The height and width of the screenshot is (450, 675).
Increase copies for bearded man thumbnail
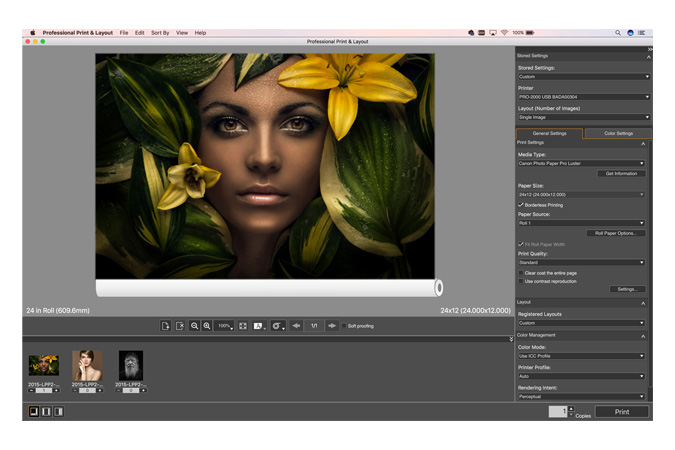point(143,391)
